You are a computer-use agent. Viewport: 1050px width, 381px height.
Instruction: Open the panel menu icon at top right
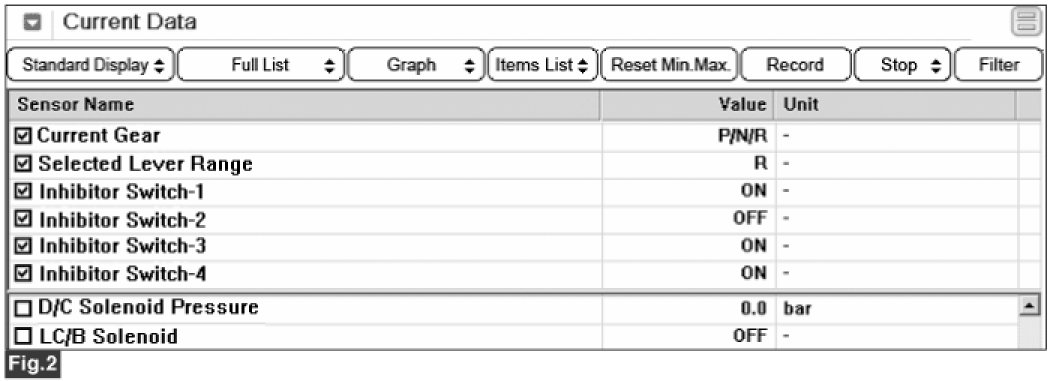click(1025, 23)
